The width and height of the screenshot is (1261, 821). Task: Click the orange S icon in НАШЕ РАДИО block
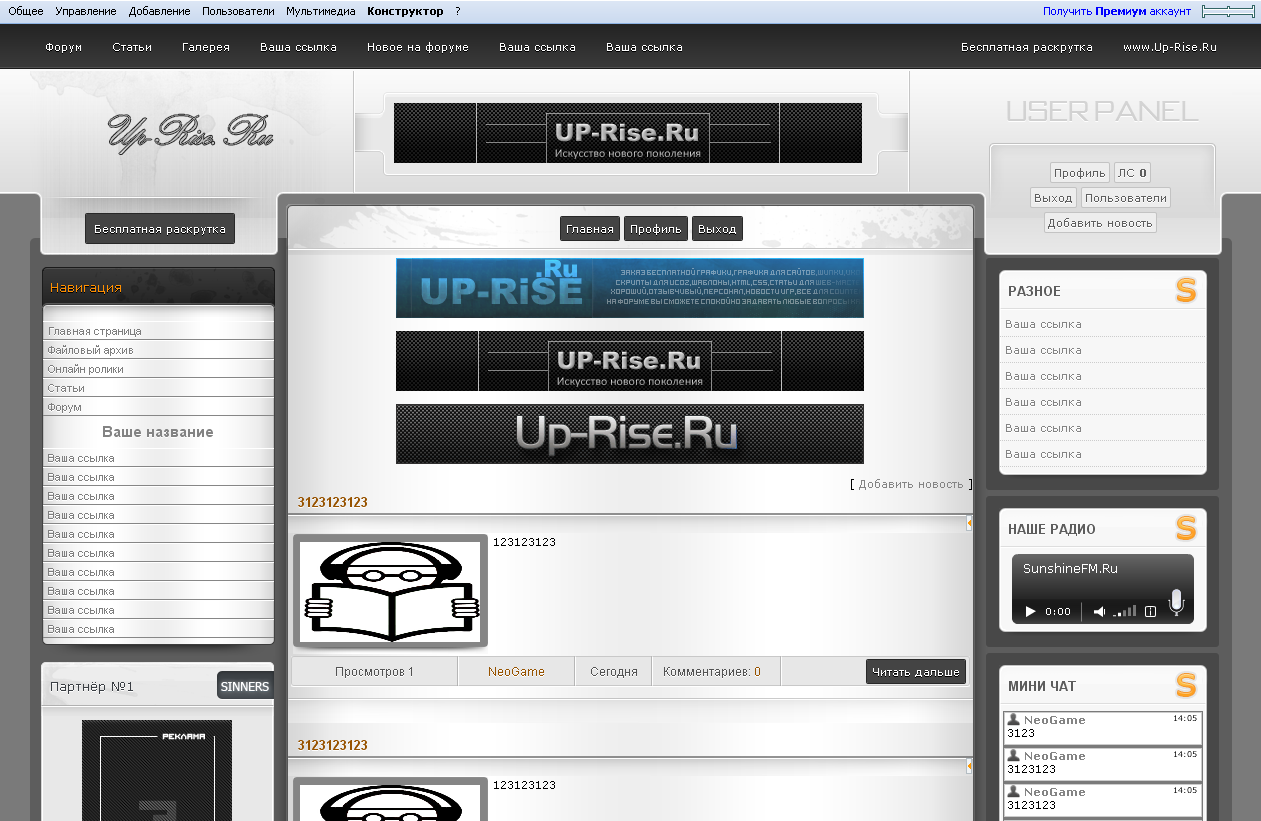click(x=1185, y=528)
